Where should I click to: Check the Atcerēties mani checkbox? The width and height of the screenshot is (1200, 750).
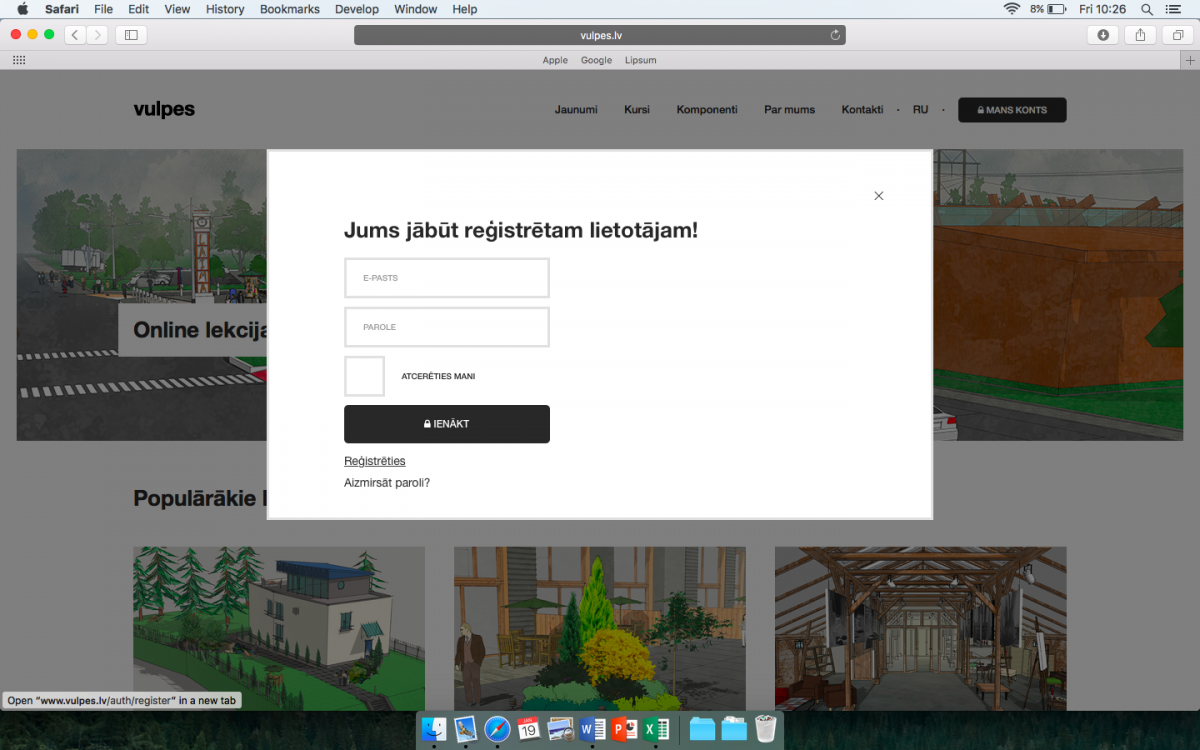pyautogui.click(x=364, y=376)
